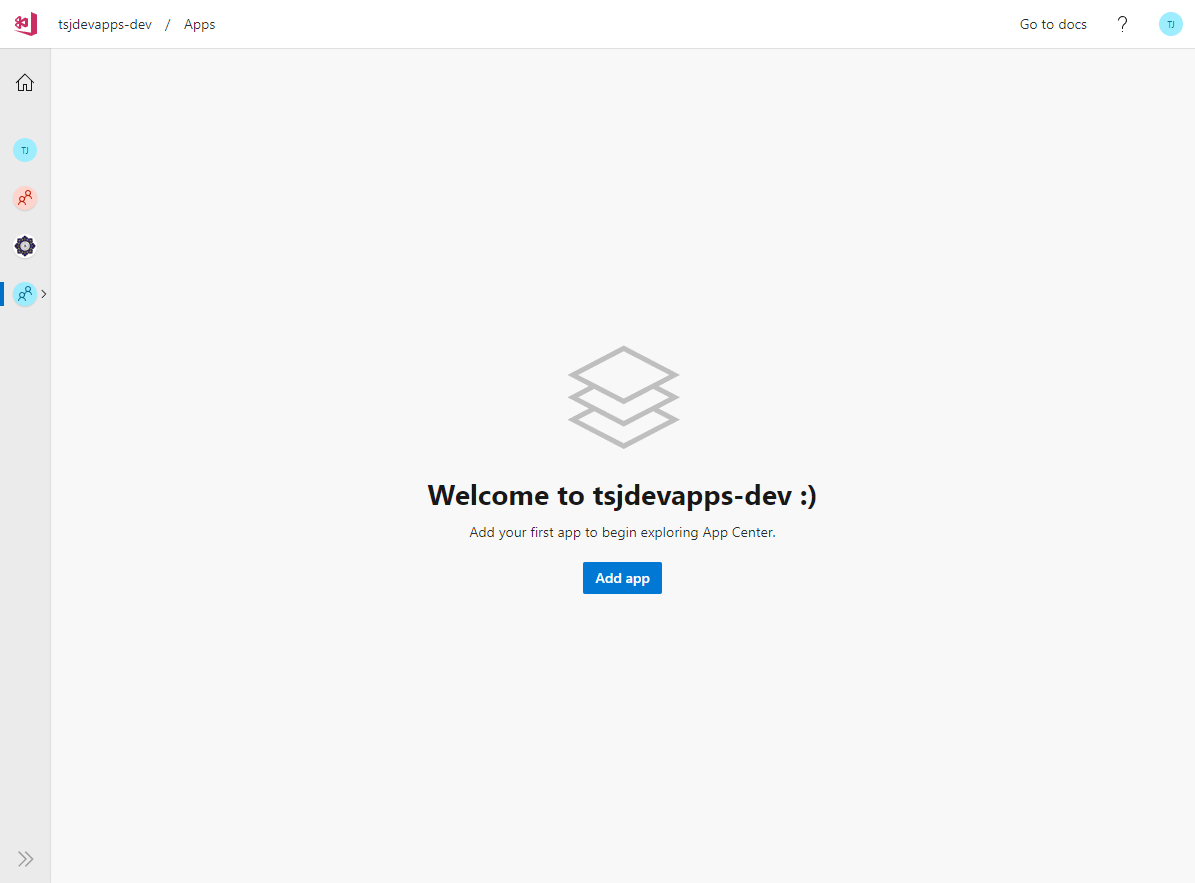This screenshot has width=1195, height=883.
Task: Select the dark flower-avatar organization in sidebar
Action: coord(25,246)
